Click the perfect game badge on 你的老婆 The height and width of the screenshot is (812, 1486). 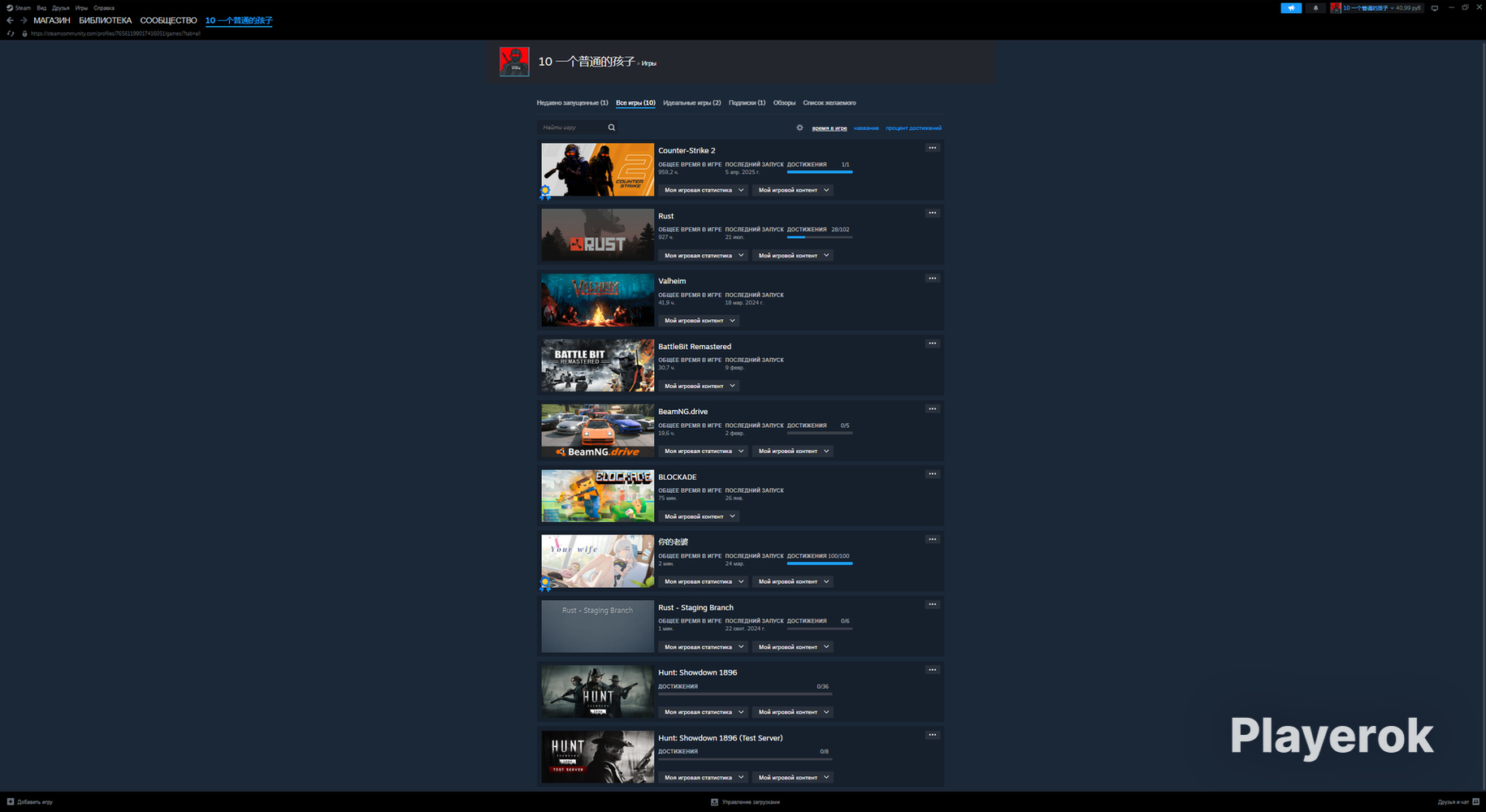pyautogui.click(x=545, y=584)
